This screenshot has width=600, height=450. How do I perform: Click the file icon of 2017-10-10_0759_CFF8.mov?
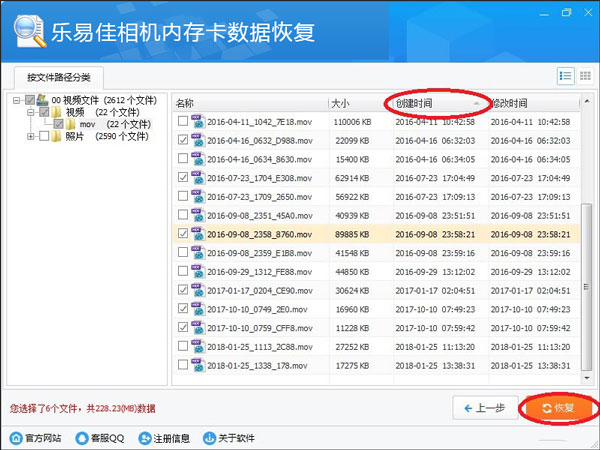click(x=198, y=328)
